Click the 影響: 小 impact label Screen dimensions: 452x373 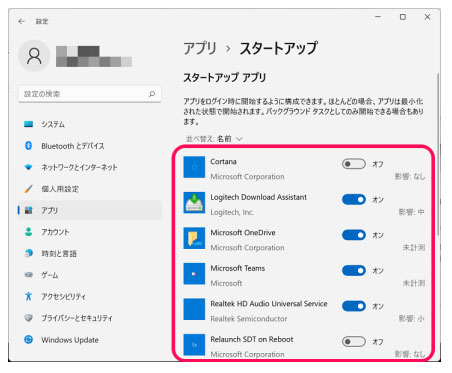tap(412, 319)
